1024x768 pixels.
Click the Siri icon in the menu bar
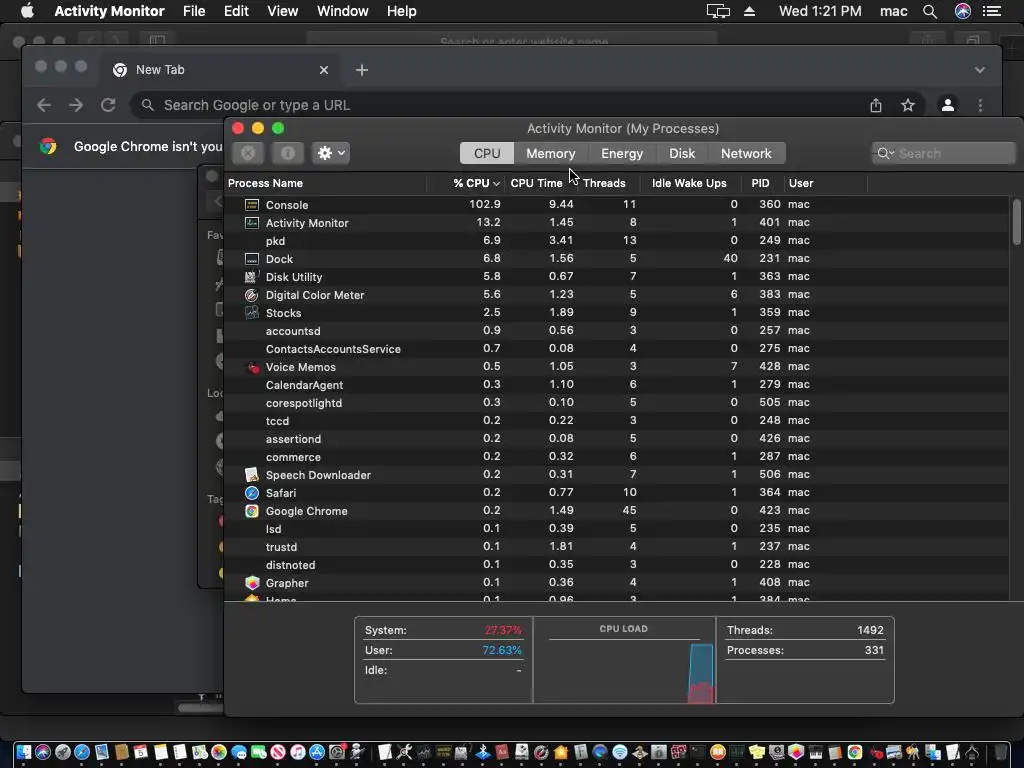tap(963, 11)
